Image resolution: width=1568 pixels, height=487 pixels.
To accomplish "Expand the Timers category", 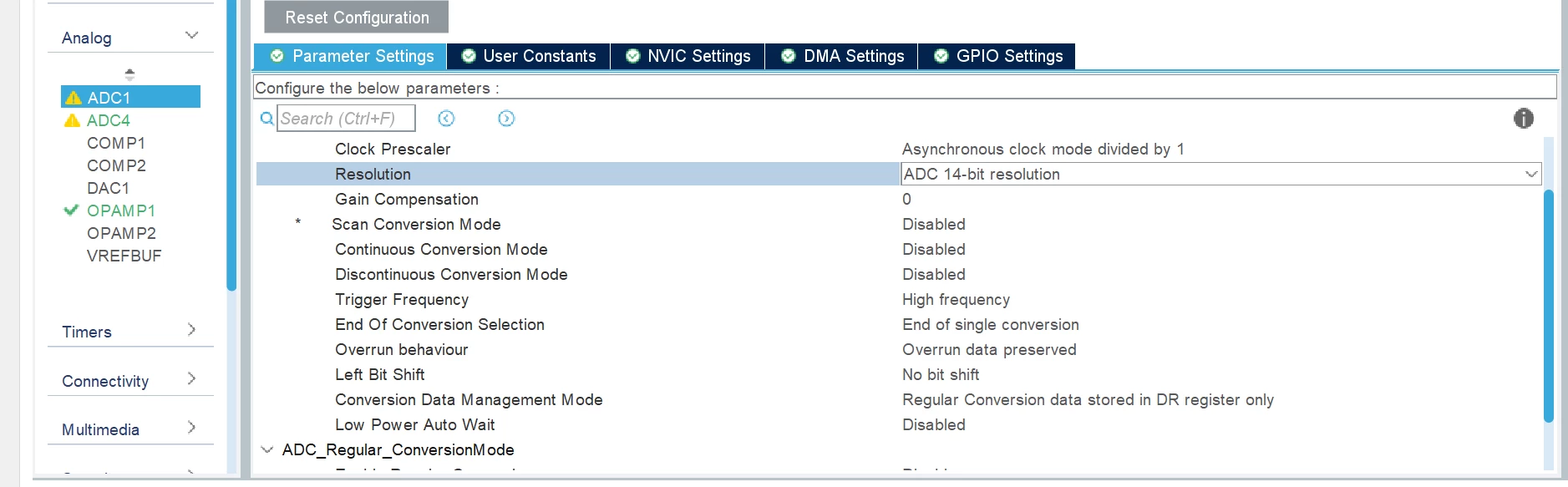I will tap(191, 330).
